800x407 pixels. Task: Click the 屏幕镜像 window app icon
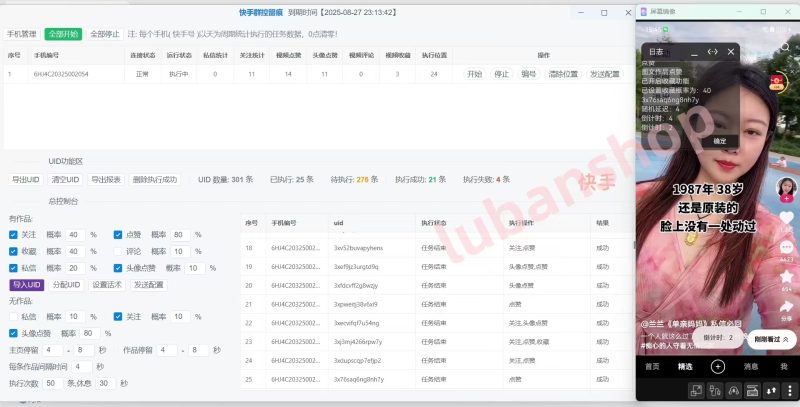(x=644, y=11)
